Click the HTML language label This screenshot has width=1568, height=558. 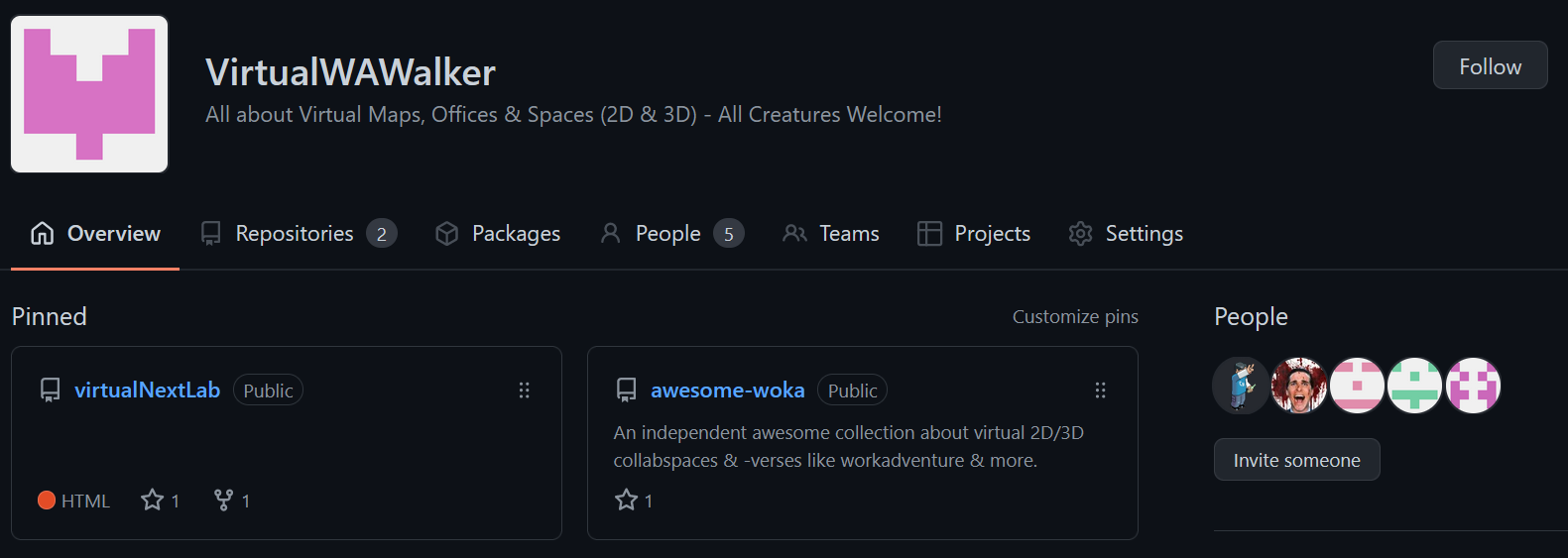click(85, 502)
